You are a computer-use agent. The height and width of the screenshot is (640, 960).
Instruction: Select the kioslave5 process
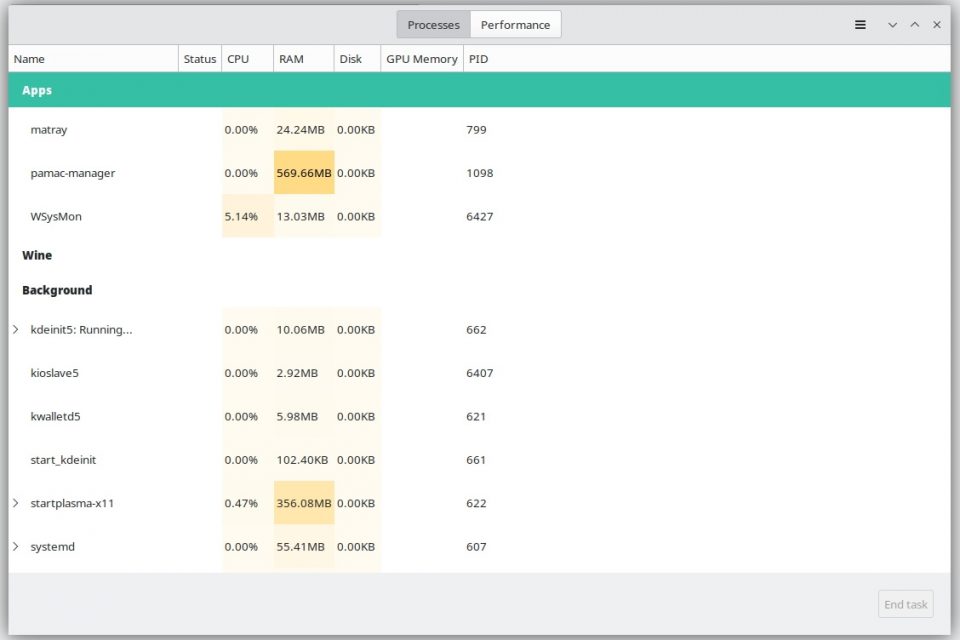pos(479,373)
